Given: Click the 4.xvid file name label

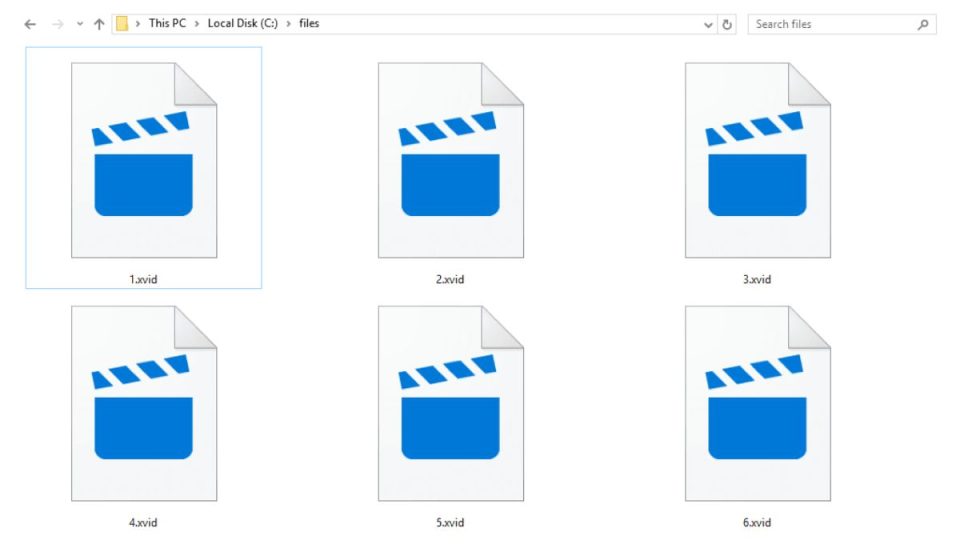Looking at the screenshot, I should pyautogui.click(x=143, y=523).
